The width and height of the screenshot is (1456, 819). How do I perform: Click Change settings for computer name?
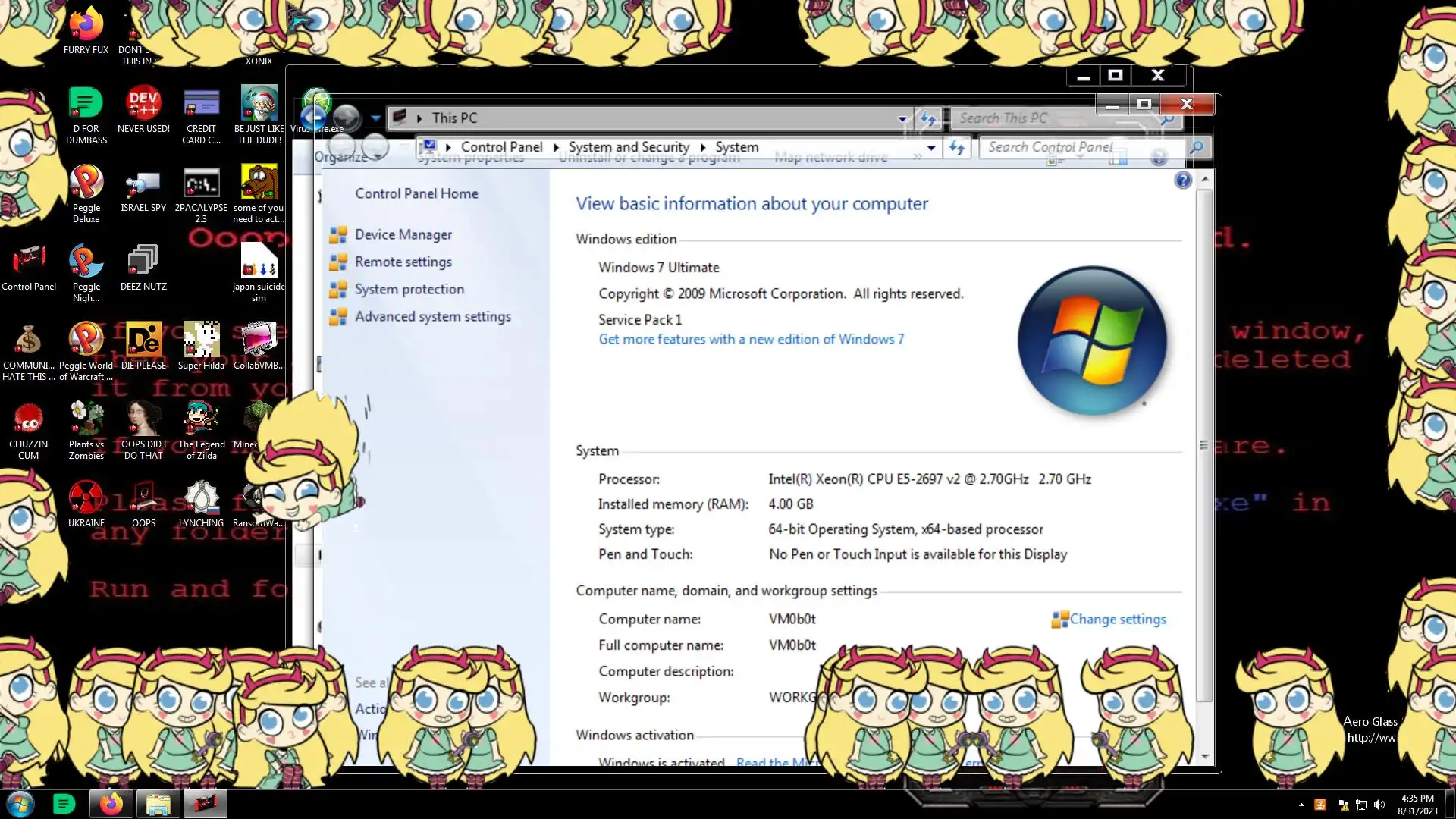1117,620
